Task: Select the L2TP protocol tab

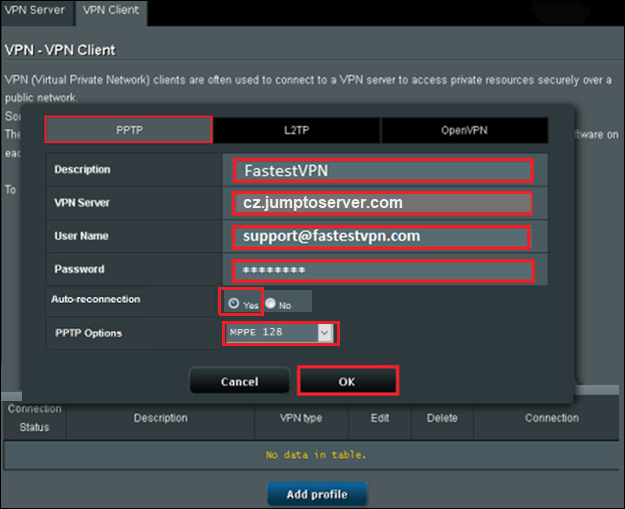Action: (297, 130)
